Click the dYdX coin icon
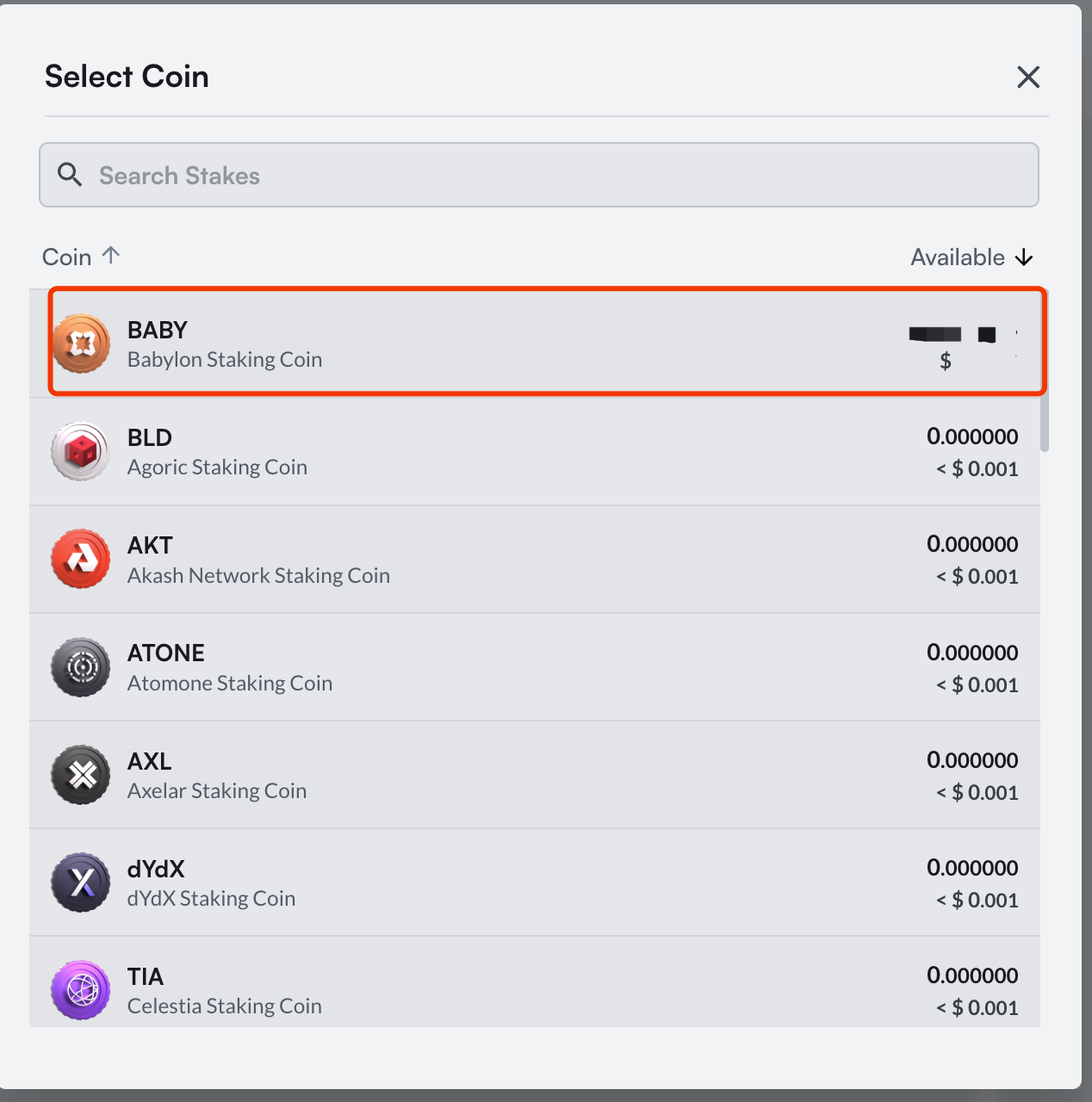 [80, 882]
